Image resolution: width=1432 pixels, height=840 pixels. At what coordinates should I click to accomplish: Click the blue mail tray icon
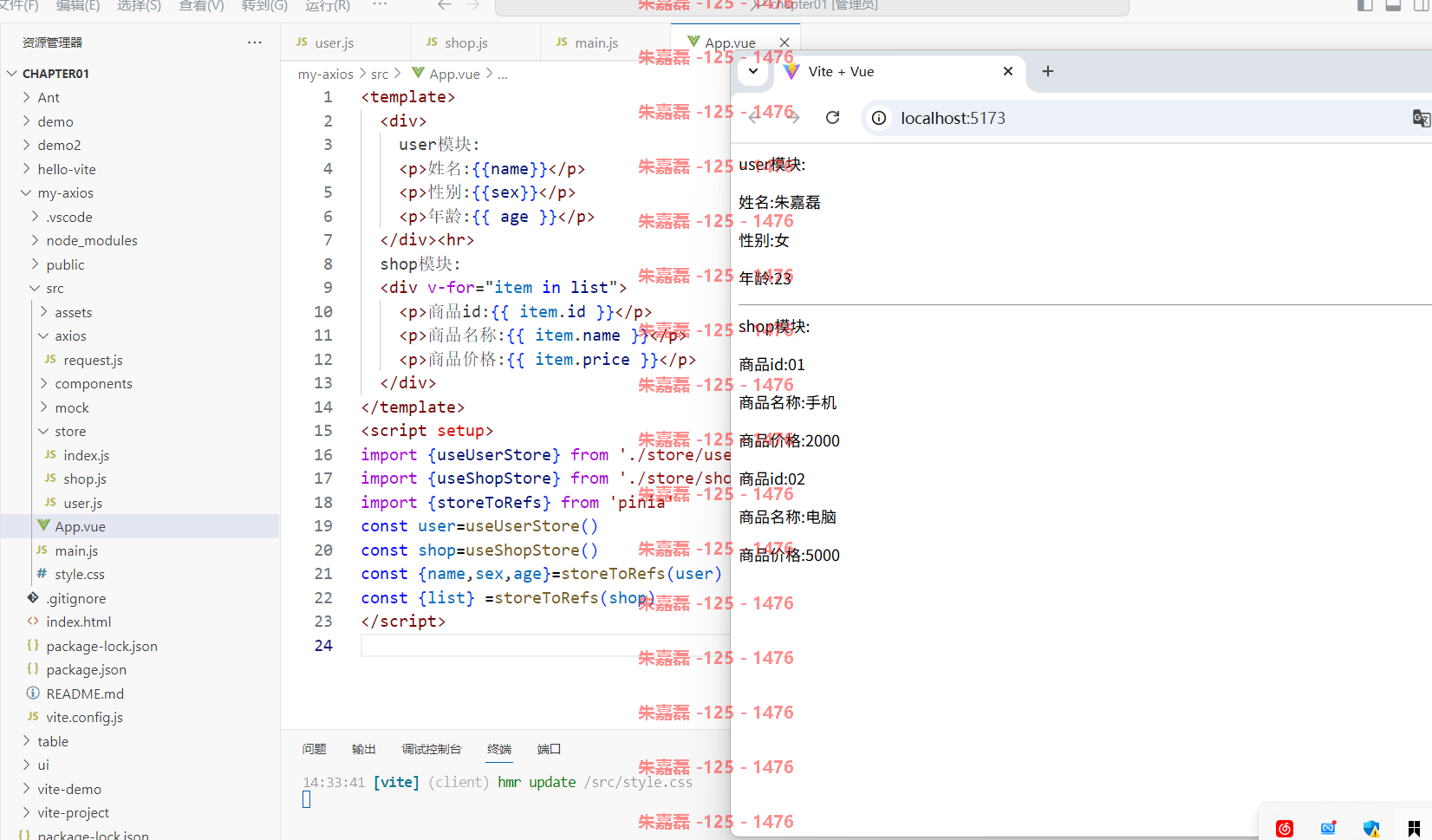[x=1328, y=829]
